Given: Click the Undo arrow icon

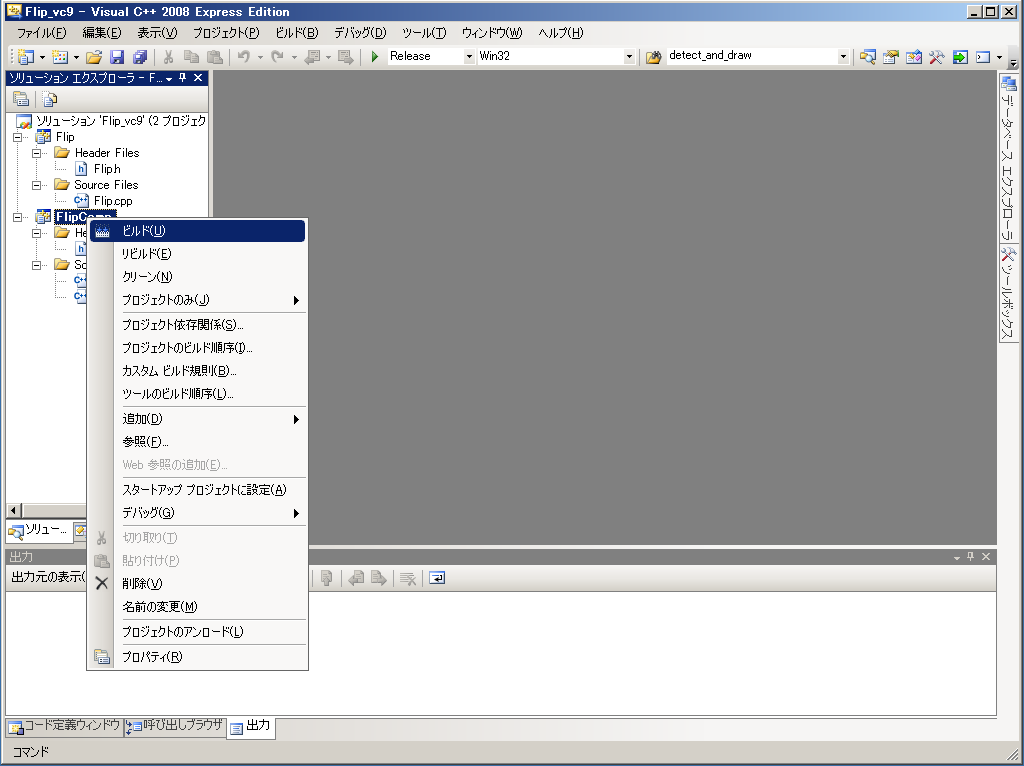Looking at the screenshot, I should coord(244,57).
